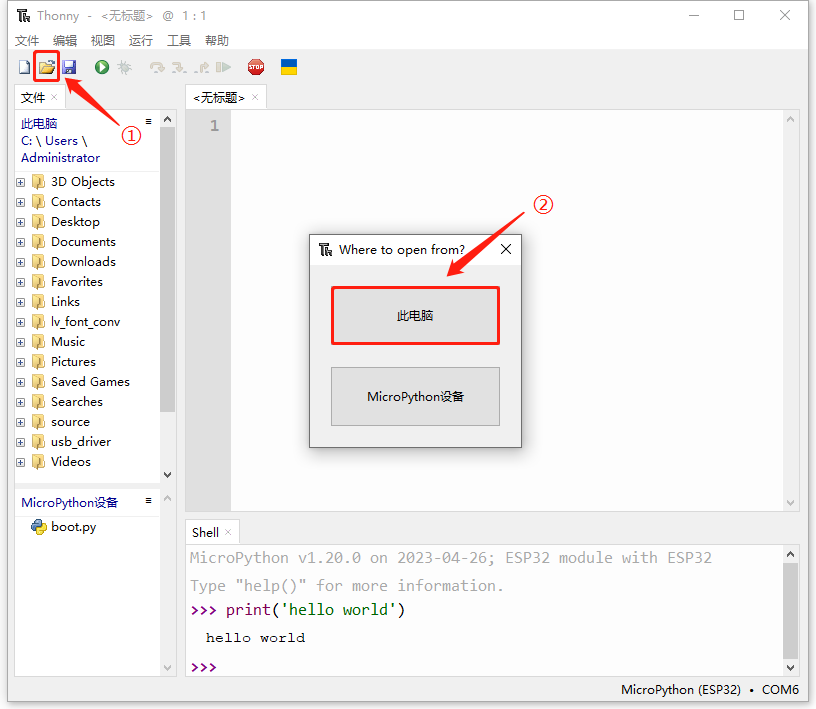Expand the 3D Objects folder
This screenshot has width=816, height=709.
tap(20, 182)
